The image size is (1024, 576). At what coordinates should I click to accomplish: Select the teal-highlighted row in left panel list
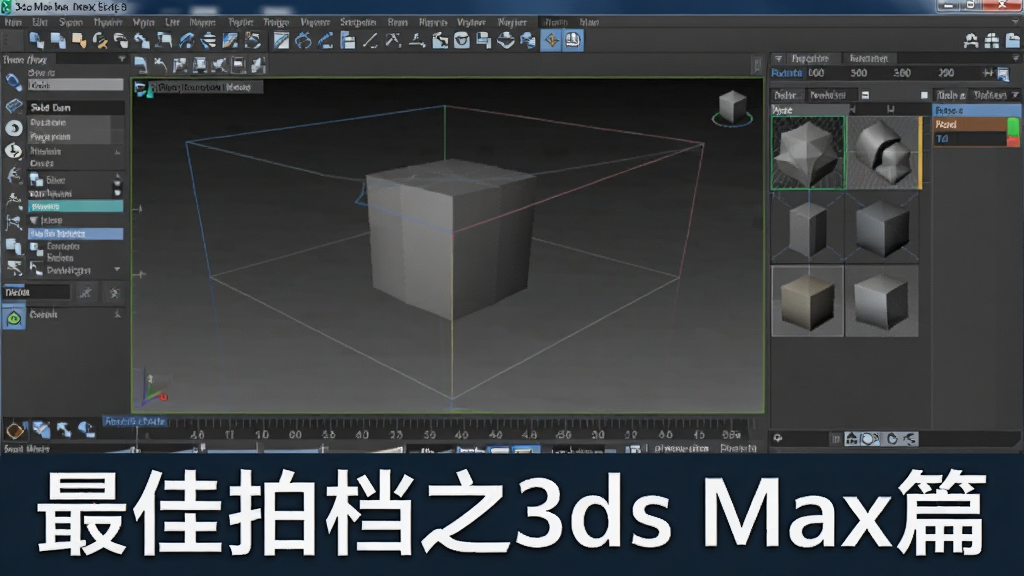pyautogui.click(x=76, y=206)
